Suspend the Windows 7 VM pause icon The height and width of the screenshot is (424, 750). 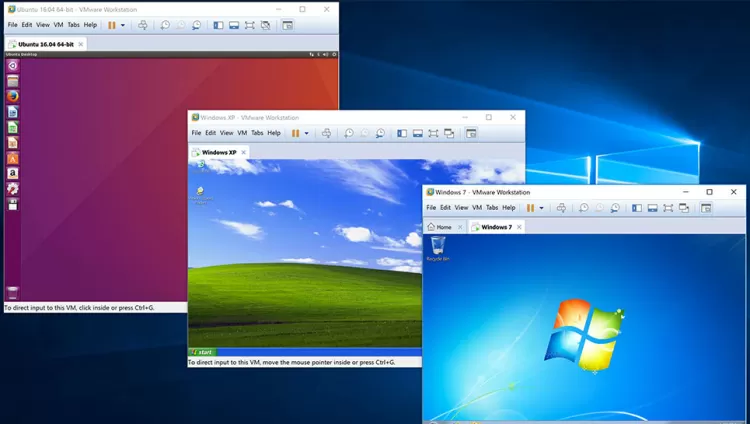coord(530,208)
